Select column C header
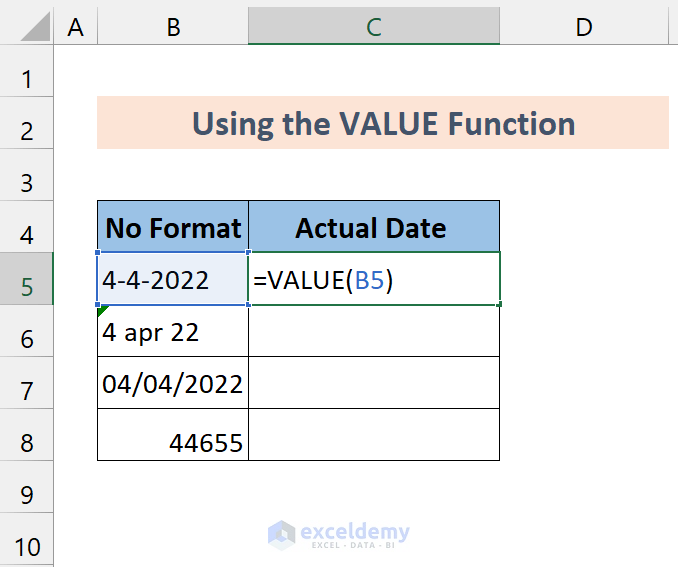Screen dimensions: 678x567 pos(374,27)
